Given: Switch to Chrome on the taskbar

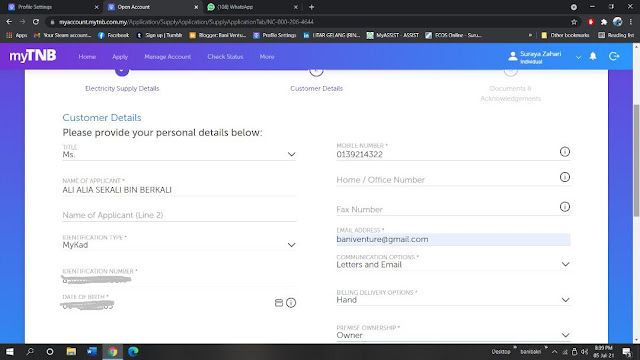Looking at the screenshot, I should (113, 351).
